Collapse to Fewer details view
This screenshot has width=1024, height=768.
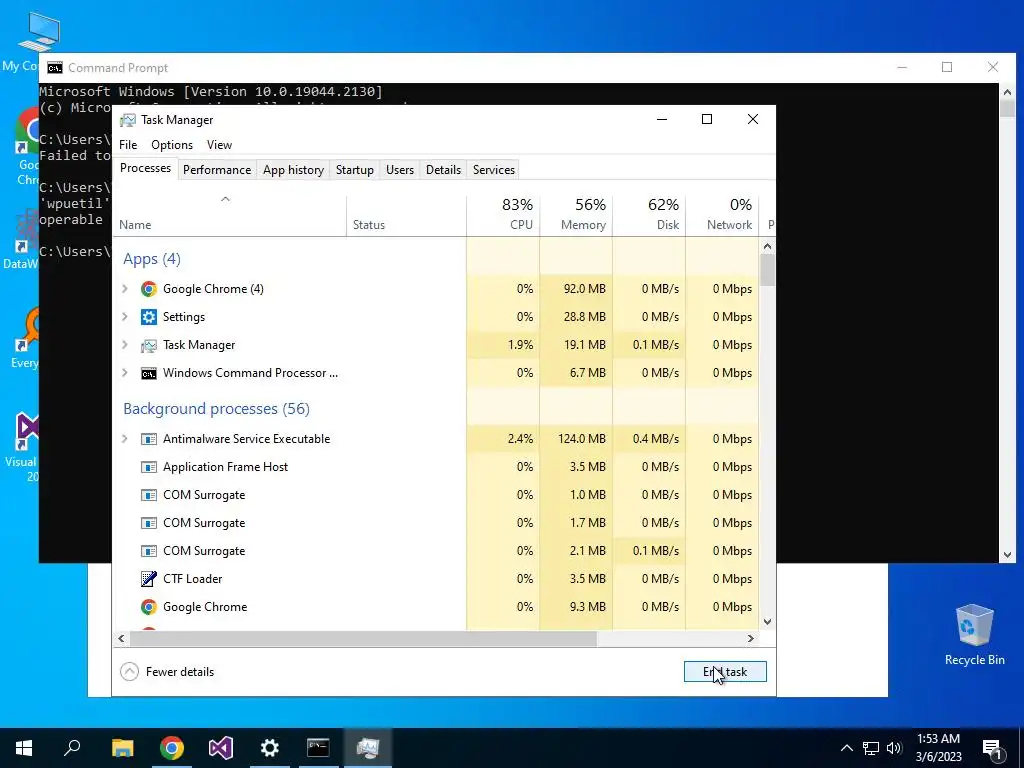tap(167, 671)
